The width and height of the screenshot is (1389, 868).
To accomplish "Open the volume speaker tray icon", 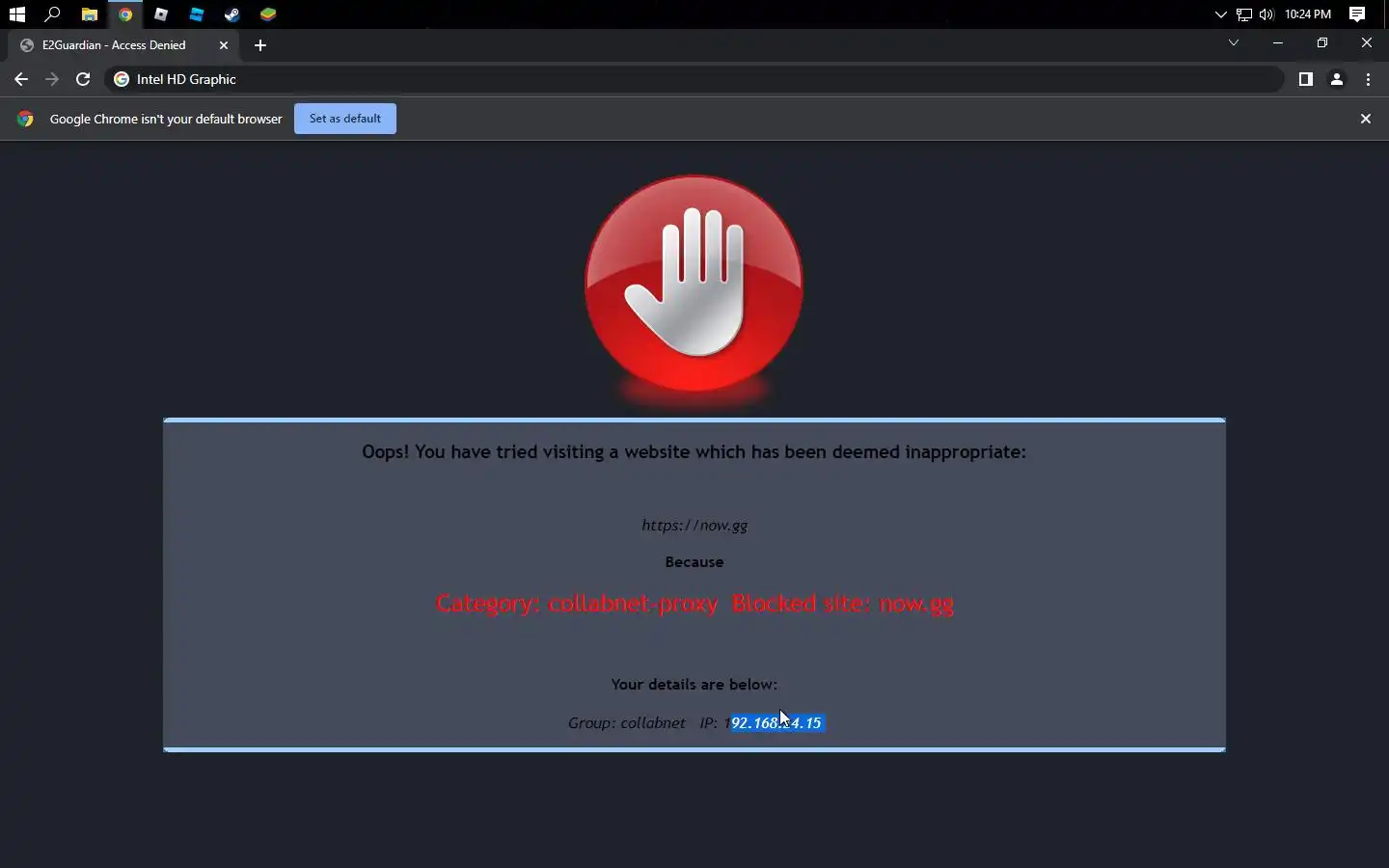I will 1266,14.
